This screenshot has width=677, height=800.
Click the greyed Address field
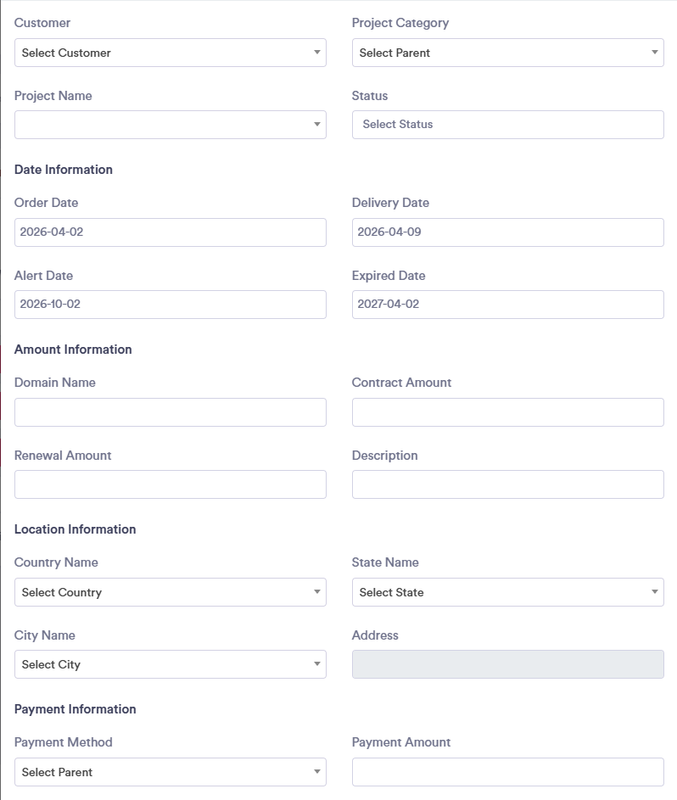pyautogui.click(x=508, y=664)
